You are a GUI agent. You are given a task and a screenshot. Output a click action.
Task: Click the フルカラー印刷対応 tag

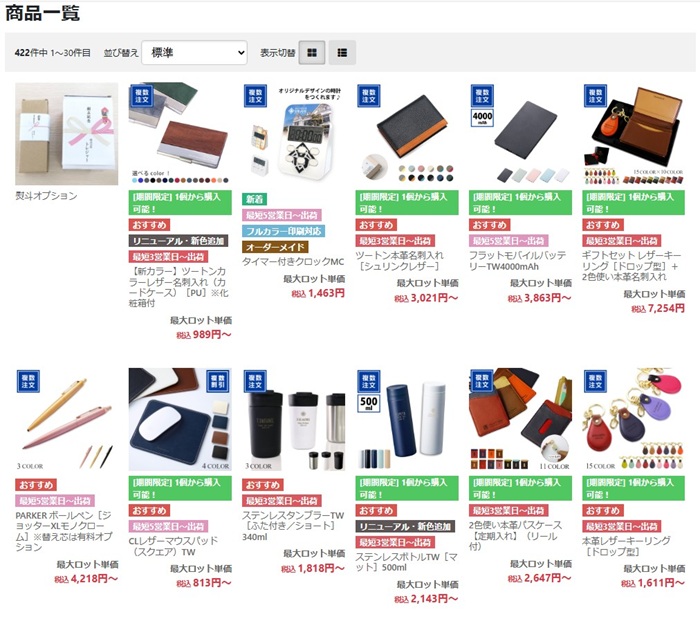(x=283, y=231)
